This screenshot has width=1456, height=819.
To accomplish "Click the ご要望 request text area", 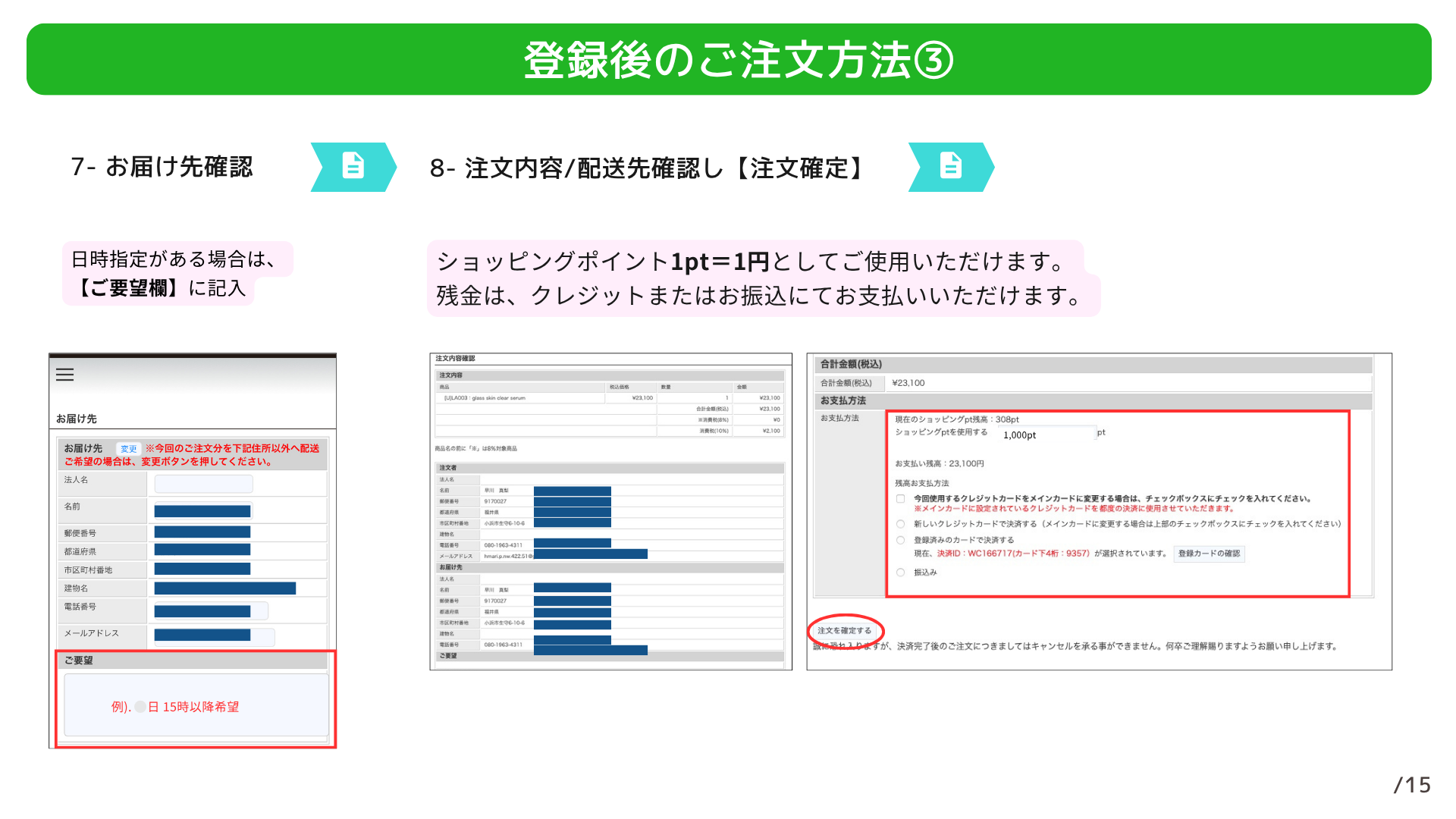I will (196, 705).
